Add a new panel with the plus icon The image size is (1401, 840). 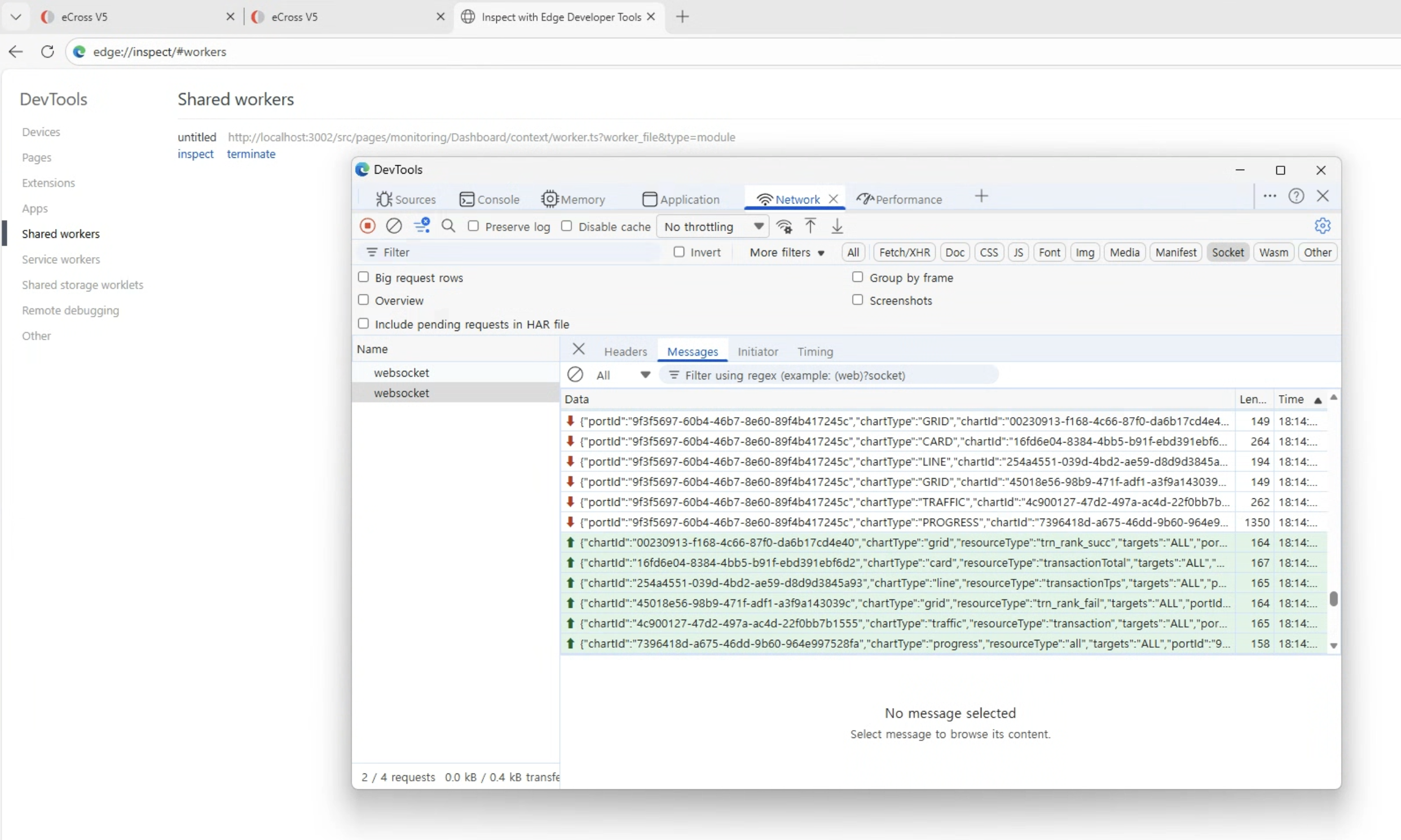[980, 196]
